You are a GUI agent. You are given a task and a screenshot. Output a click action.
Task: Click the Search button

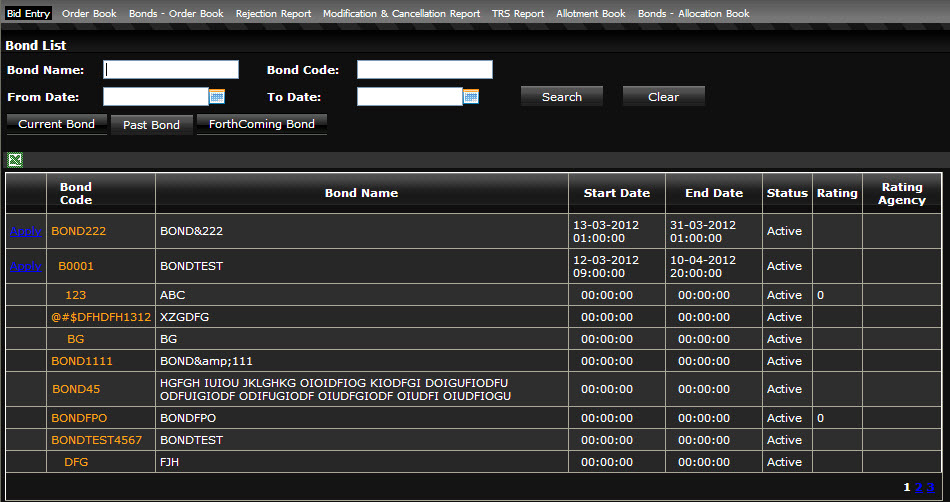(x=562, y=96)
